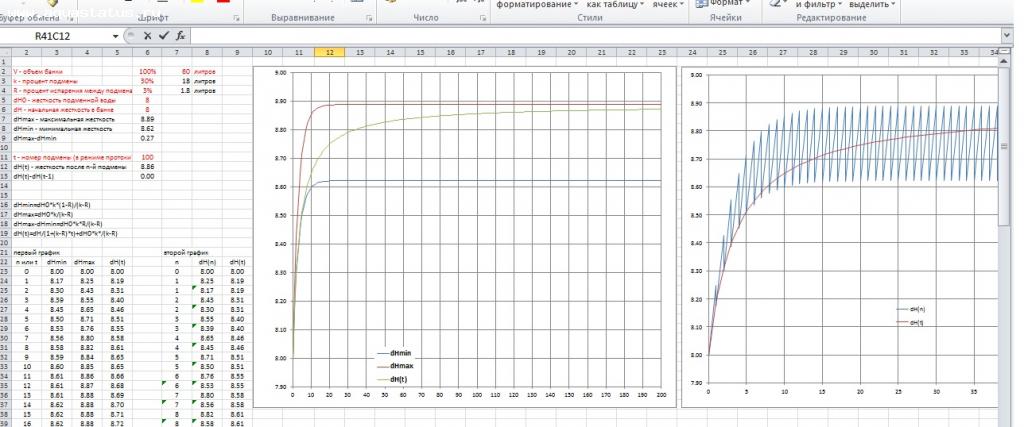The image size is (1024, 427).
Task: Click the 'dHmax - максимальная жесткость' cell
Action: pos(63,119)
